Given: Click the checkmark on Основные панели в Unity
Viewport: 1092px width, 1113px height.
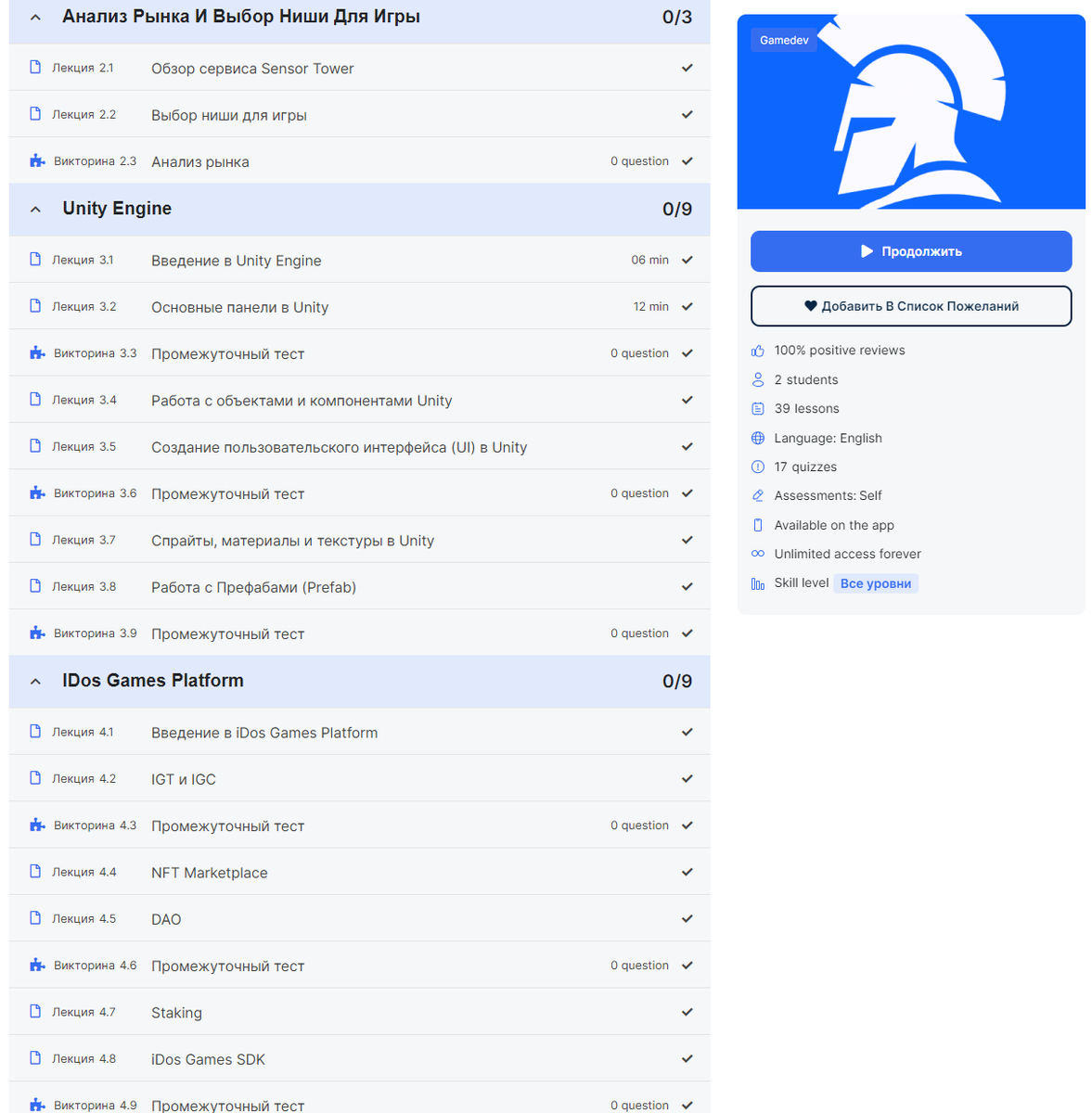Looking at the screenshot, I should (x=687, y=306).
